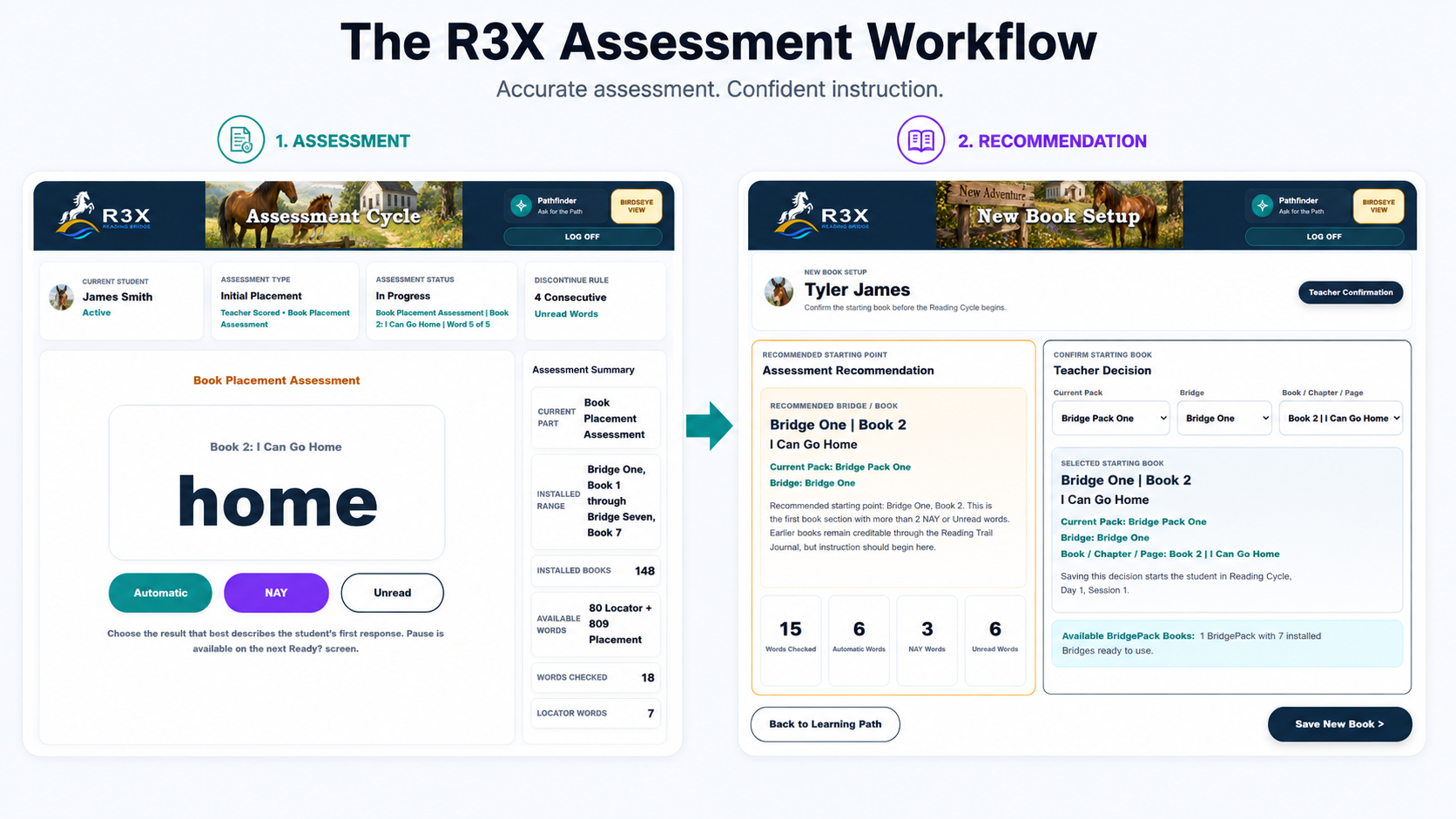The width and height of the screenshot is (1456, 819).
Task: Mark the word home as NAY
Action: (276, 593)
